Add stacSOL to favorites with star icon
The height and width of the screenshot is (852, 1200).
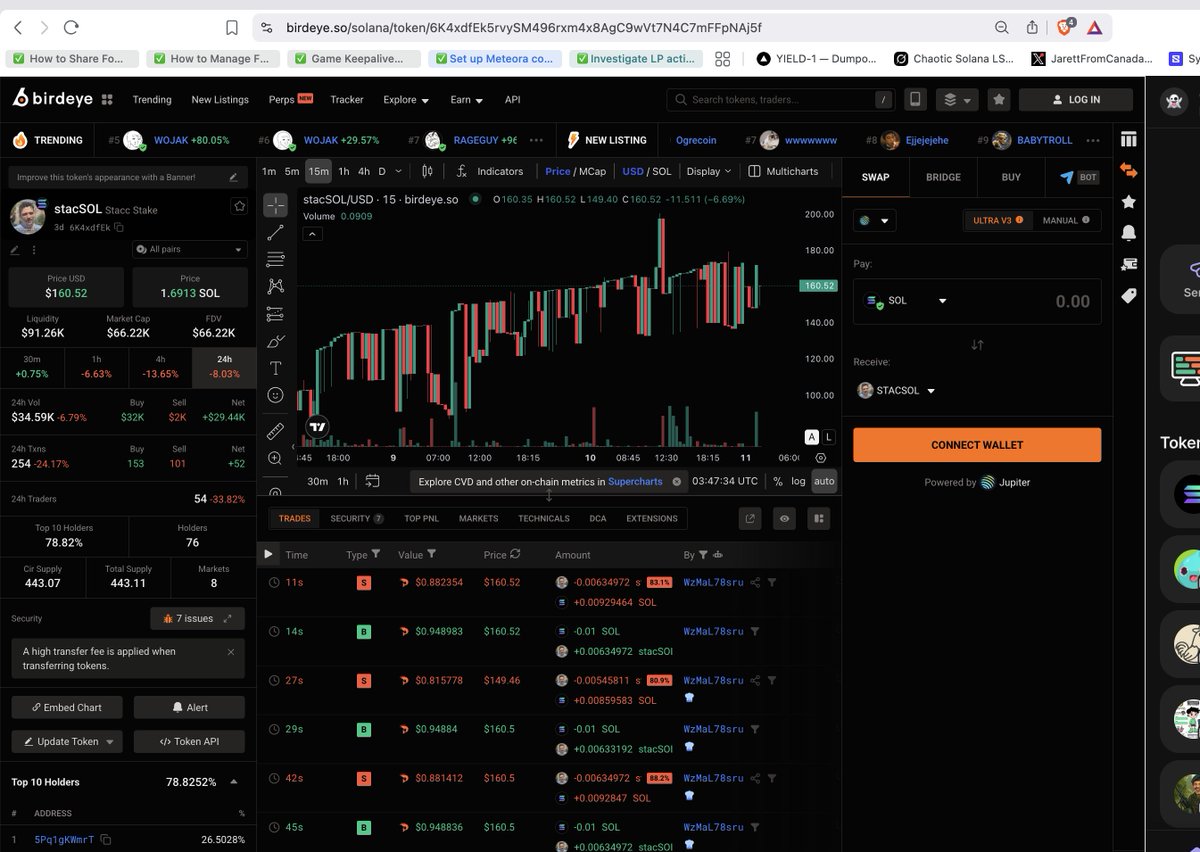click(x=239, y=206)
